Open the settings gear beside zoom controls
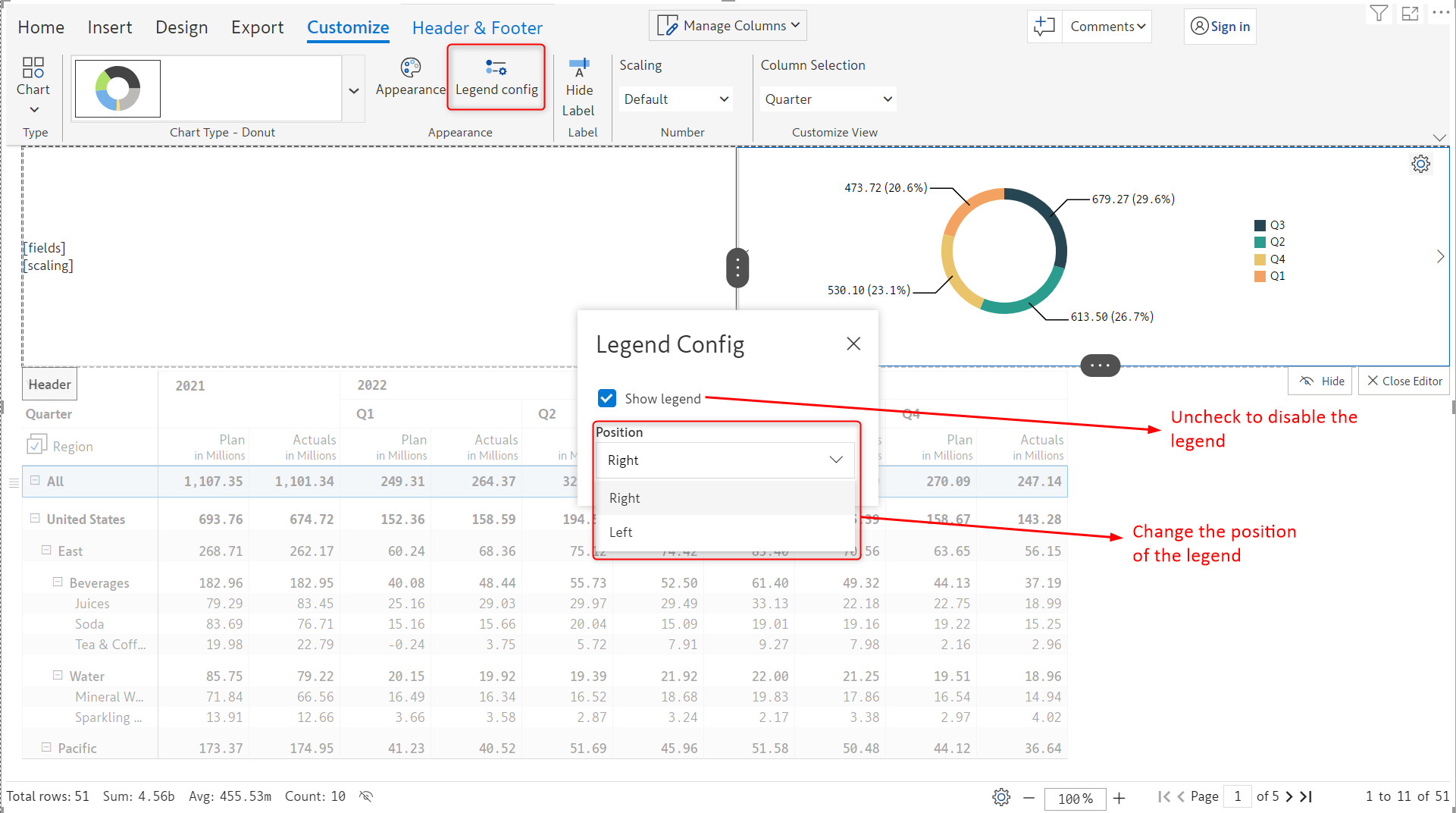The image size is (1456, 813). [x=1001, y=797]
